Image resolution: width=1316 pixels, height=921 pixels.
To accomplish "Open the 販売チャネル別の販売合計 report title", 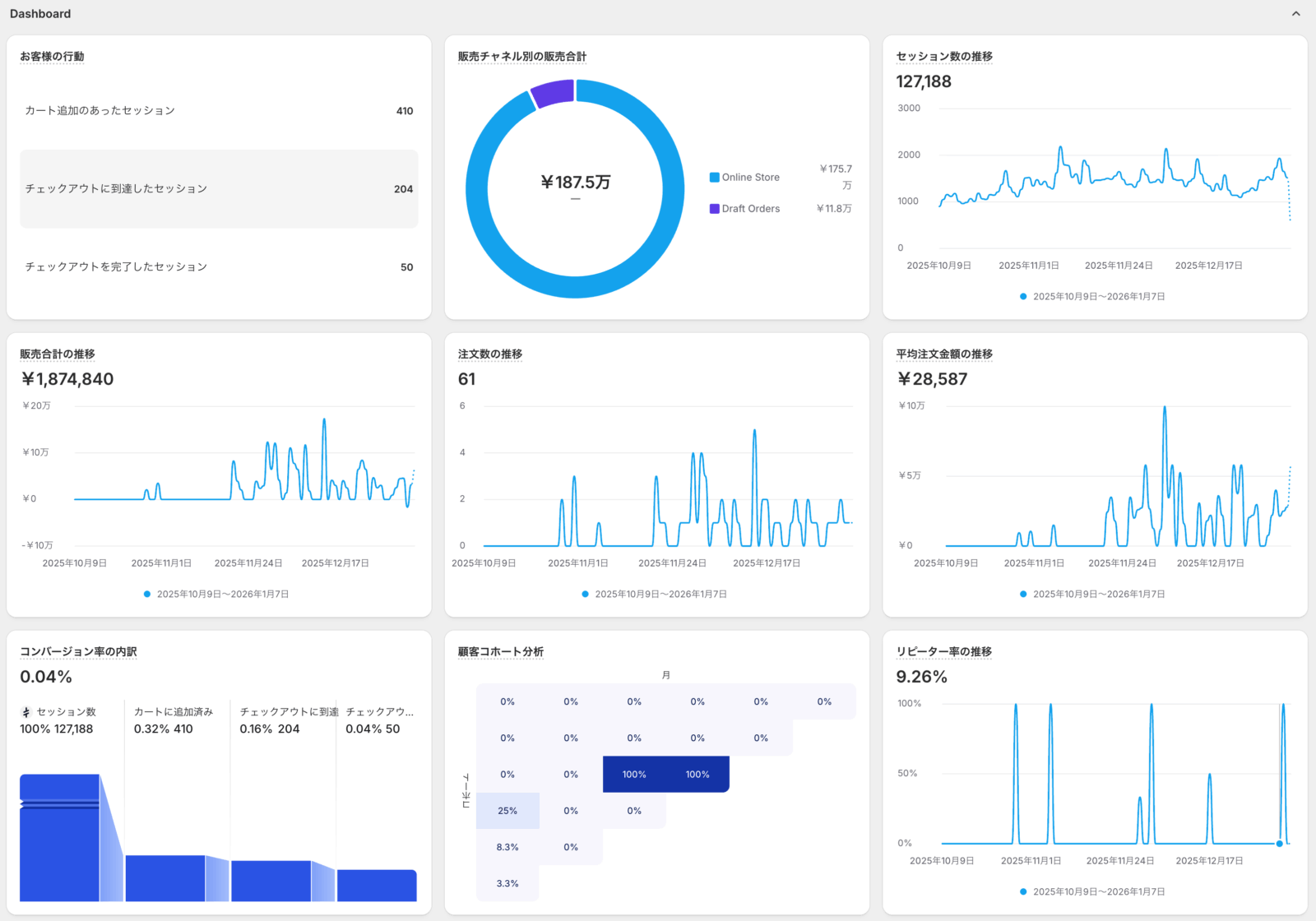I will pyautogui.click(x=521, y=57).
